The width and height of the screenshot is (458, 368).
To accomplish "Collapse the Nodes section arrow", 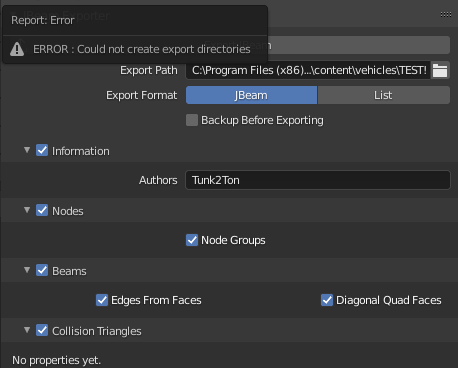I will 27,210.
